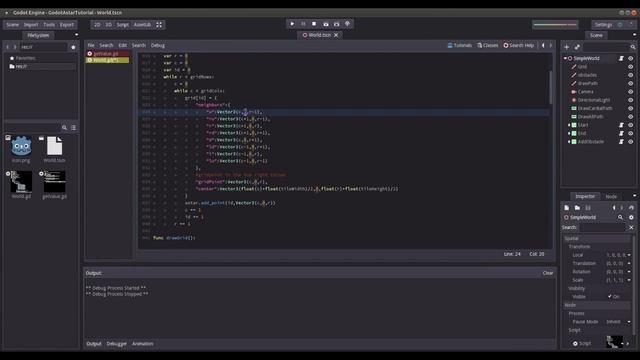
Task: Open the Scene menu
Action: (12, 25)
